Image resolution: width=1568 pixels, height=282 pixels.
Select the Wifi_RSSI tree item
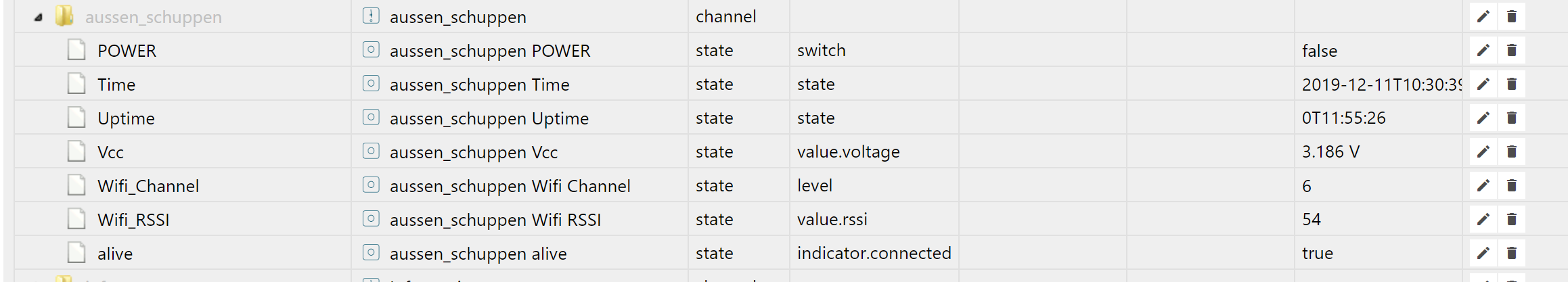pyautogui.click(x=133, y=220)
